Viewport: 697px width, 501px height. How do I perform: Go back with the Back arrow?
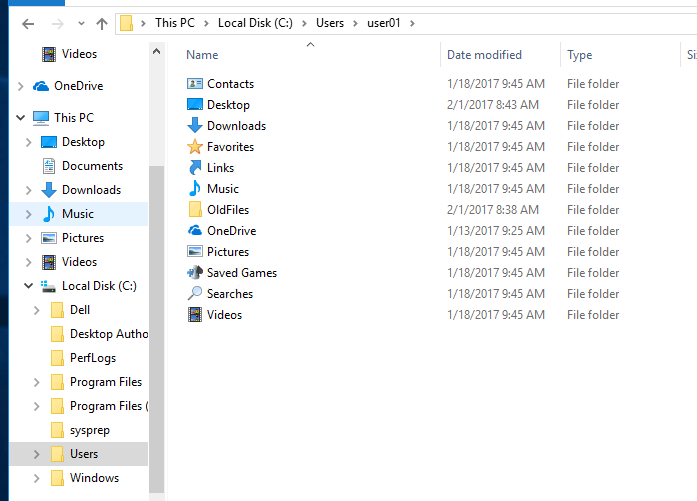28,24
